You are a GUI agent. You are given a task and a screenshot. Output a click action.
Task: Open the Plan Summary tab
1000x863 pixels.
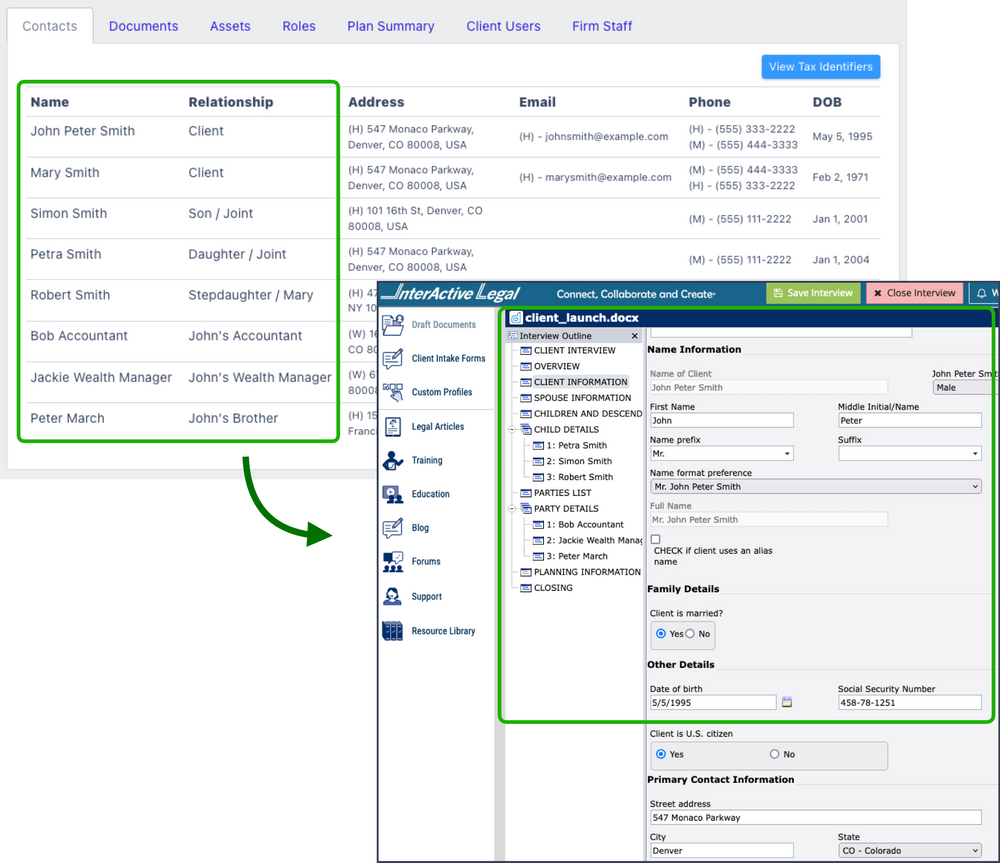[x=390, y=26]
